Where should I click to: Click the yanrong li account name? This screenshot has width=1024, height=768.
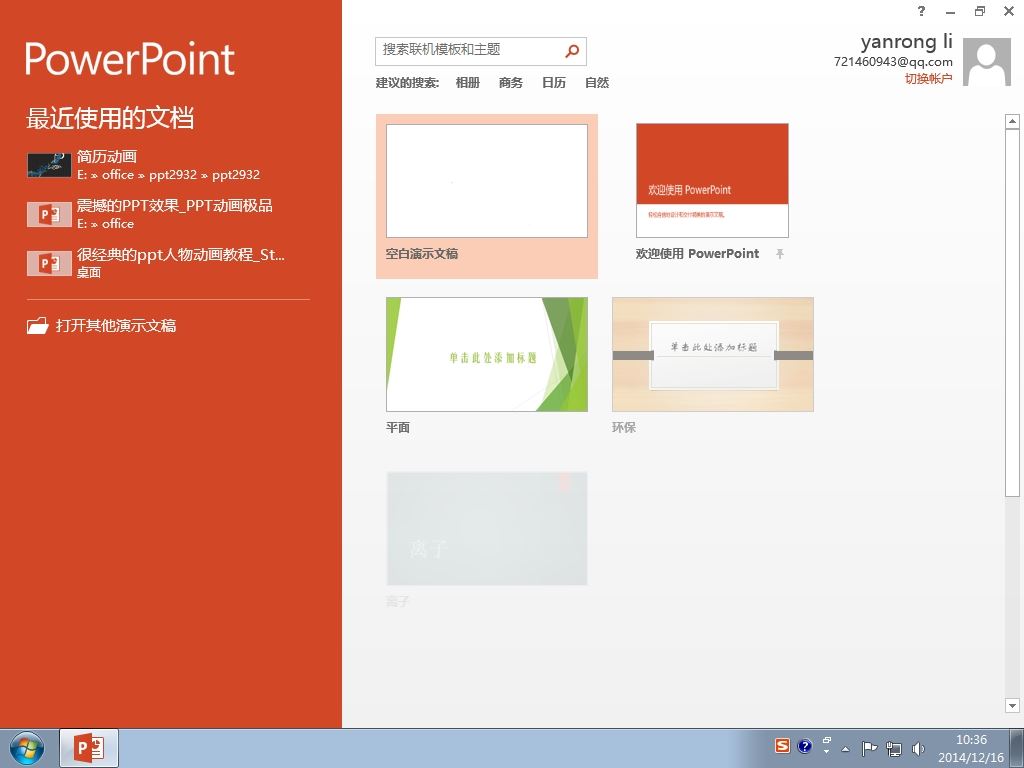pyautogui.click(x=906, y=42)
